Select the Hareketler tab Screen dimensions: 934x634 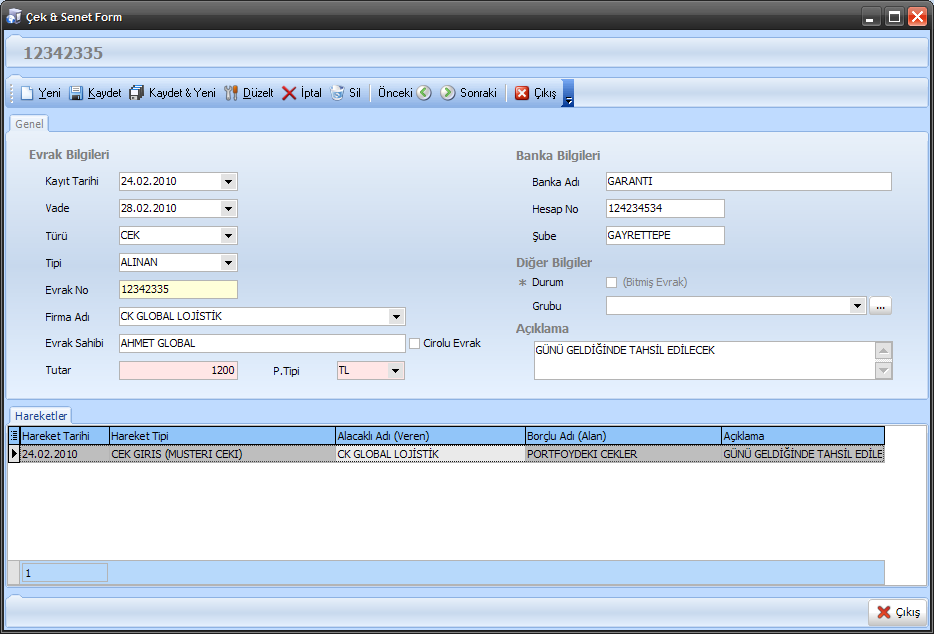(41, 415)
